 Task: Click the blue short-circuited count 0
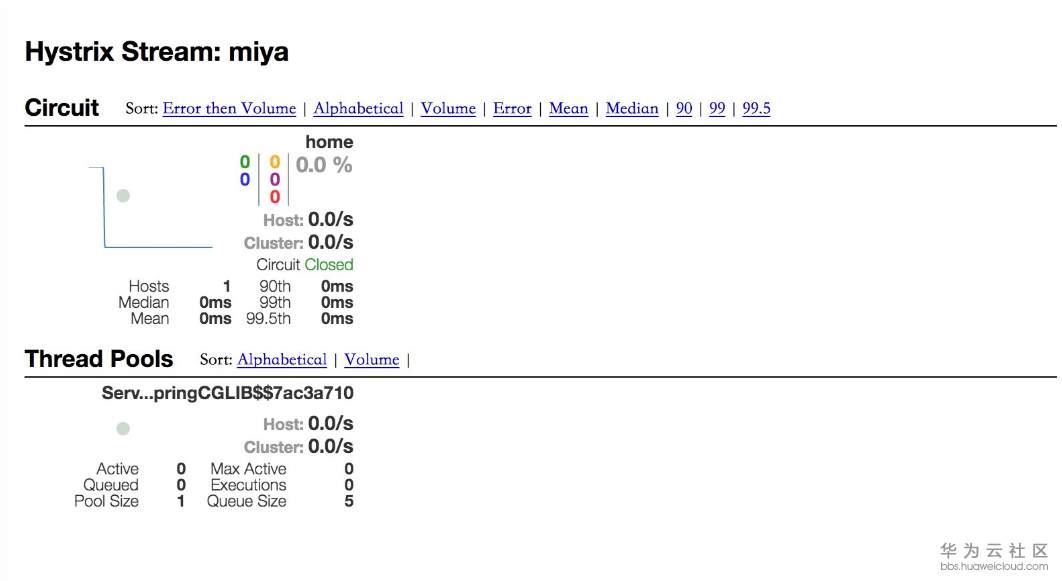[x=245, y=179]
